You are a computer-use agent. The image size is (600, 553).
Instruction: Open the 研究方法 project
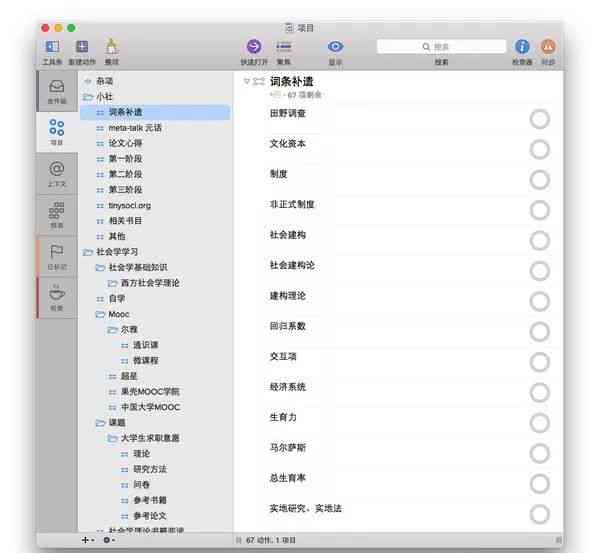pos(150,469)
